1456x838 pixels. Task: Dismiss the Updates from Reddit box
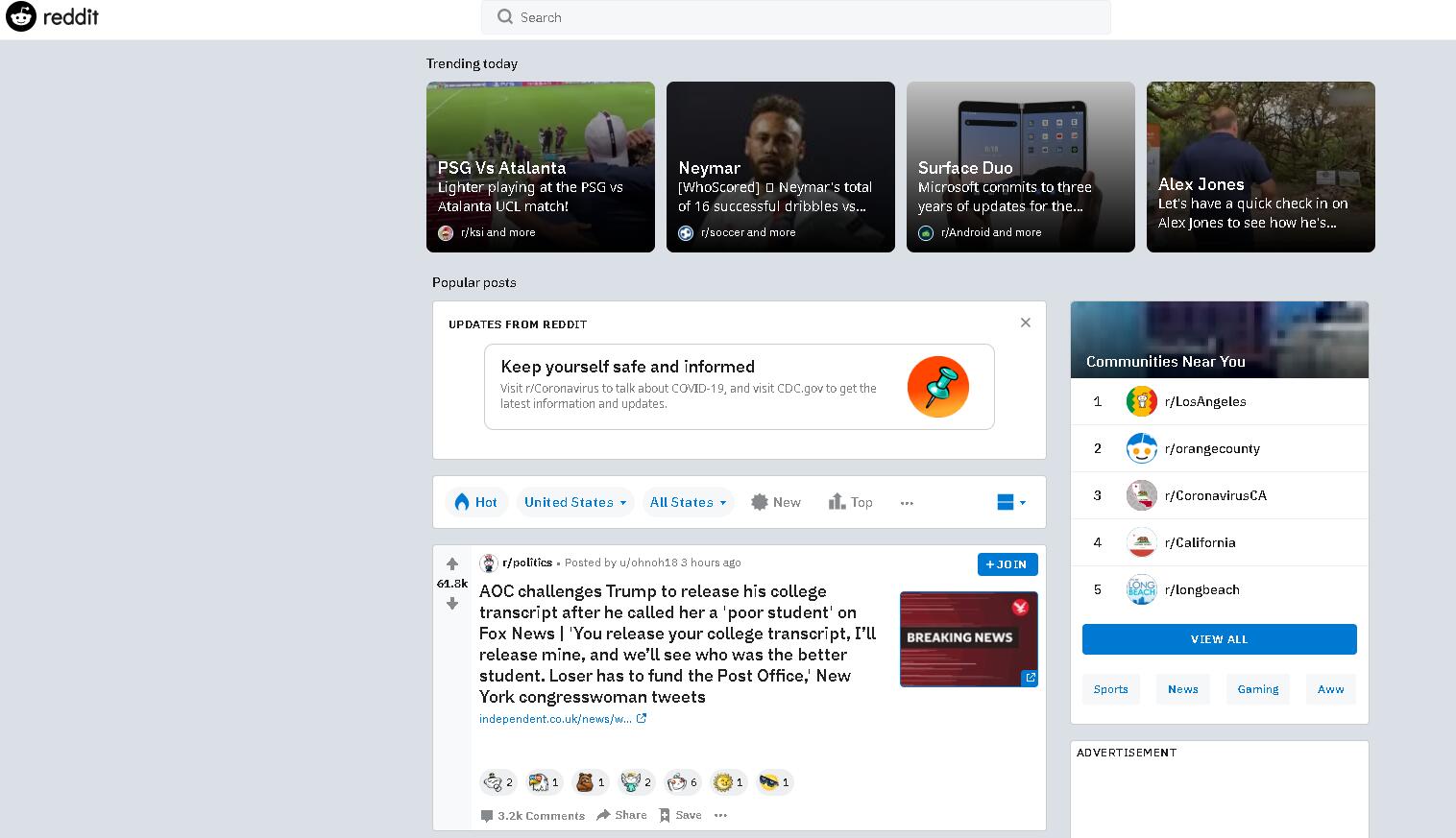pyautogui.click(x=1026, y=323)
